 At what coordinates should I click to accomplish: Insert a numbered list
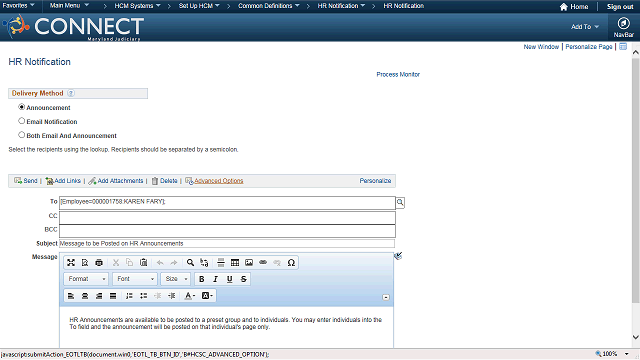click(x=129, y=296)
